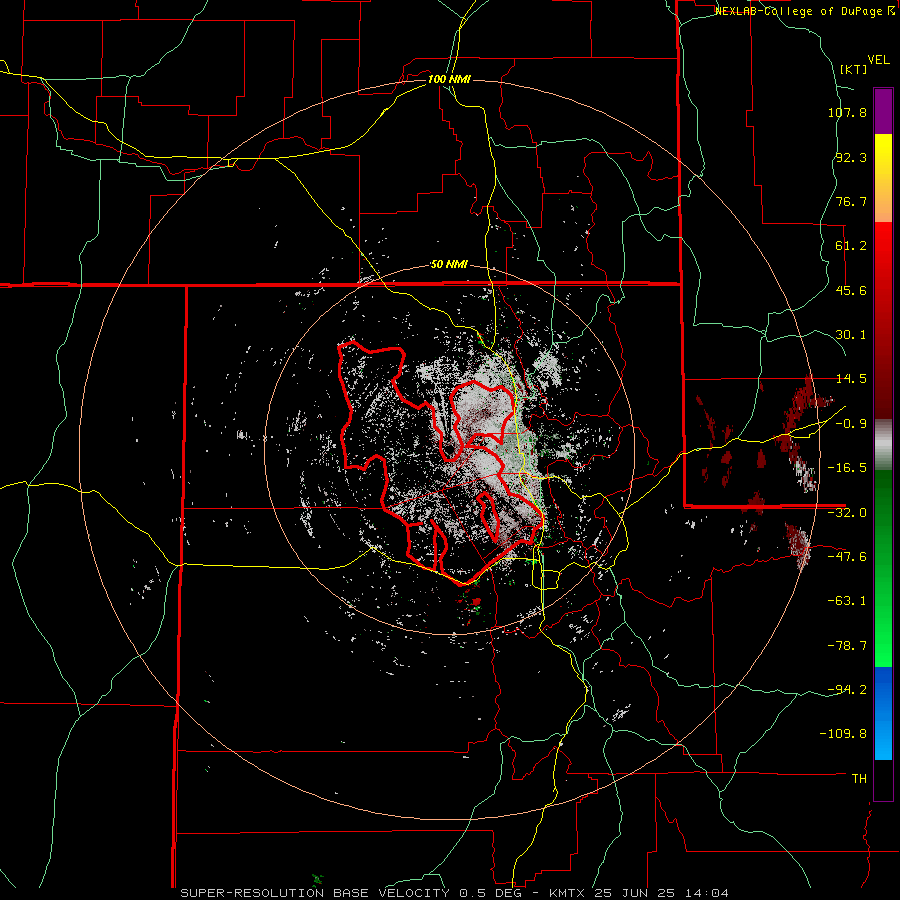This screenshot has height=900, width=900.
Task: Click the 107.8 velocity scale value
Action: click(x=847, y=112)
